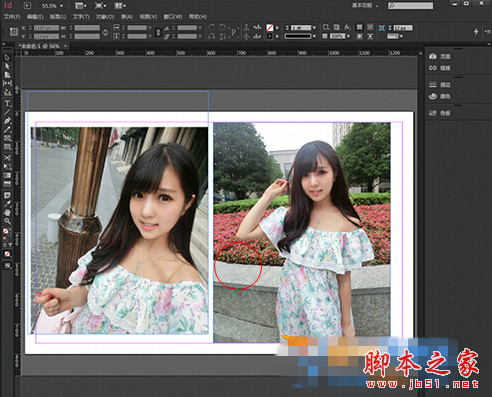Select the Free Transform tool
Screen dimensions: 492x397
click(x=7, y=166)
